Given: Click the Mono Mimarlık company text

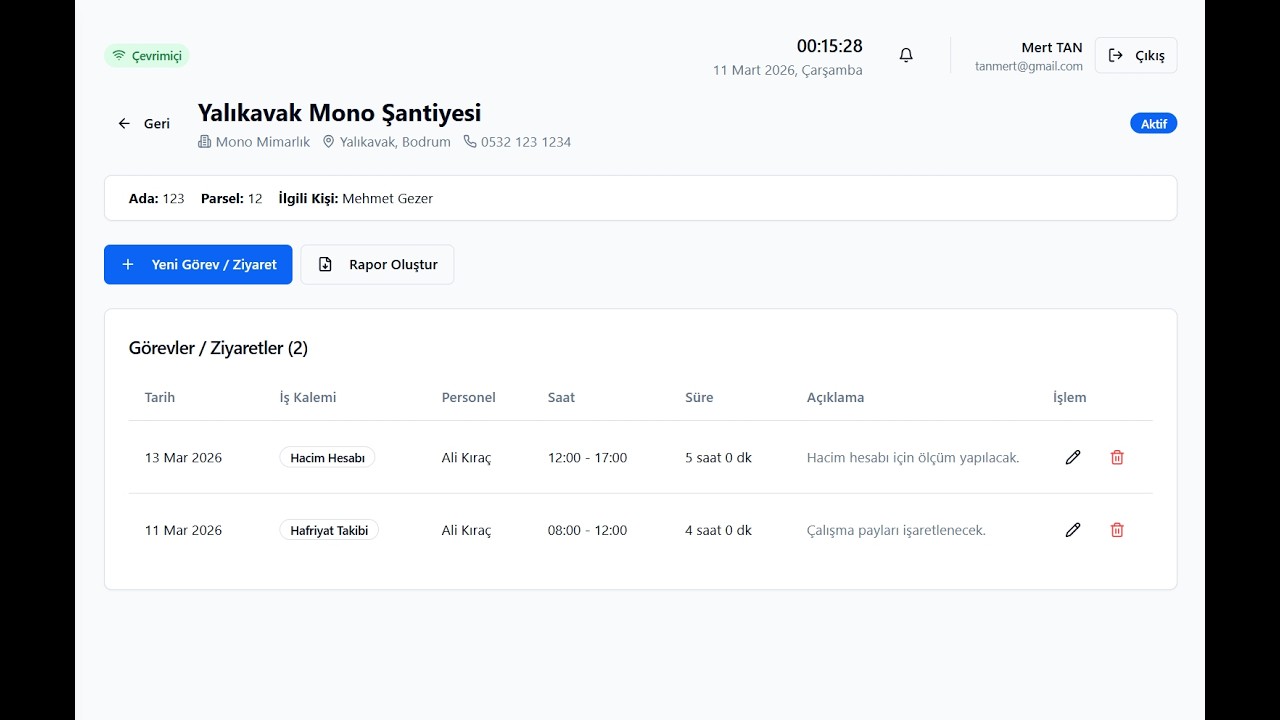Looking at the screenshot, I should (x=263, y=142).
